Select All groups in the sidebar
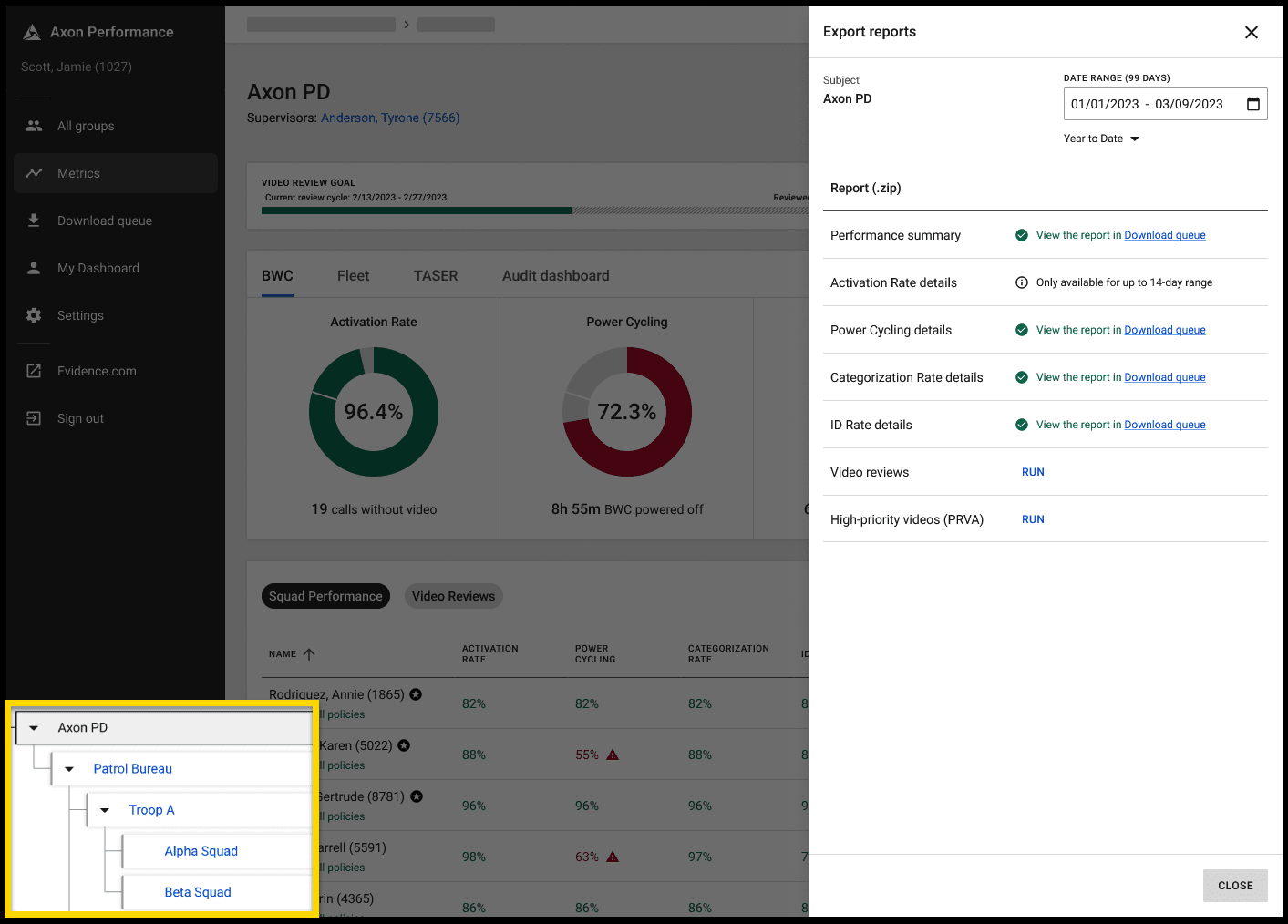The width and height of the screenshot is (1288, 924). (86, 126)
